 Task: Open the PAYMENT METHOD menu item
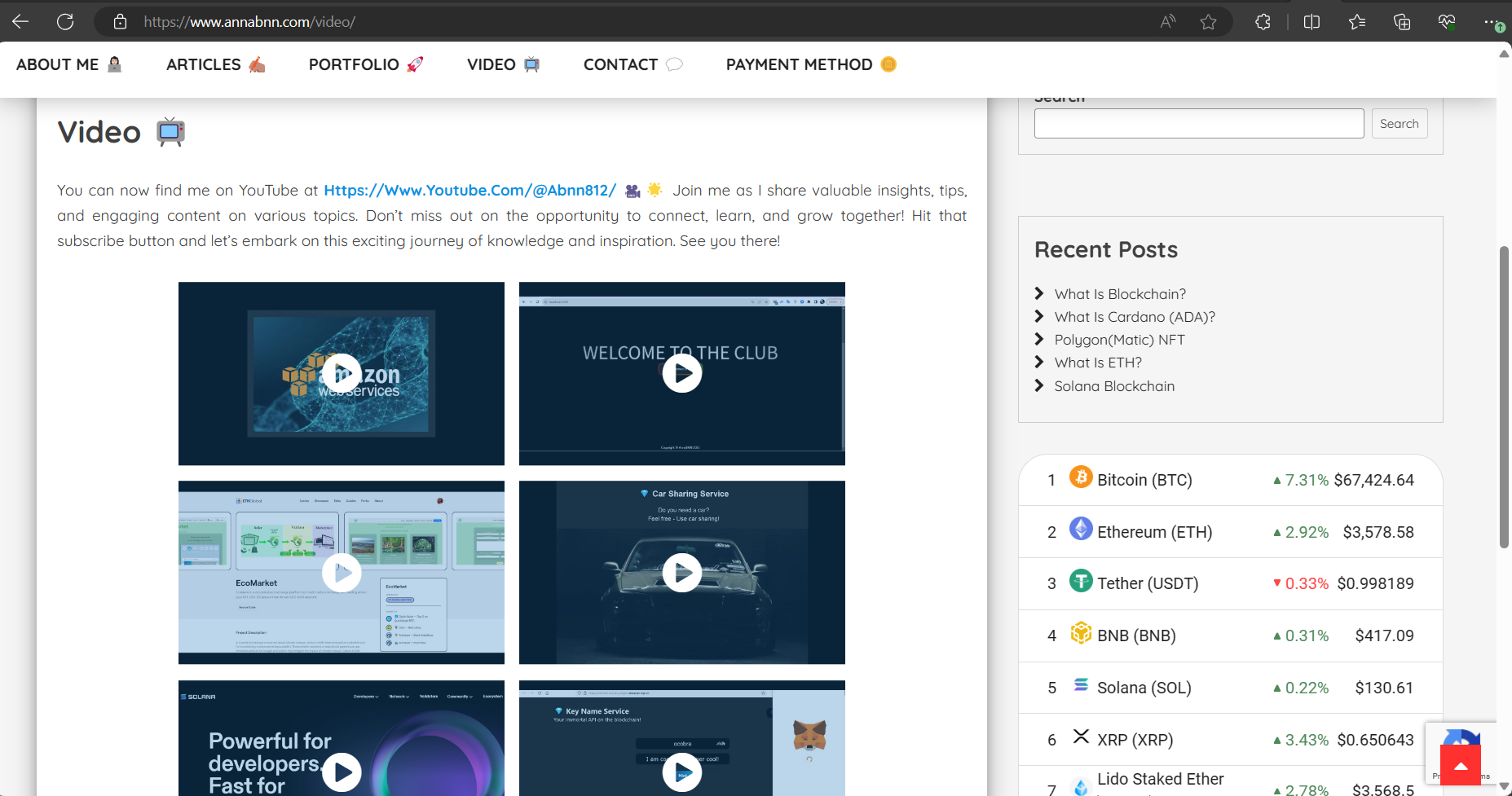812,64
